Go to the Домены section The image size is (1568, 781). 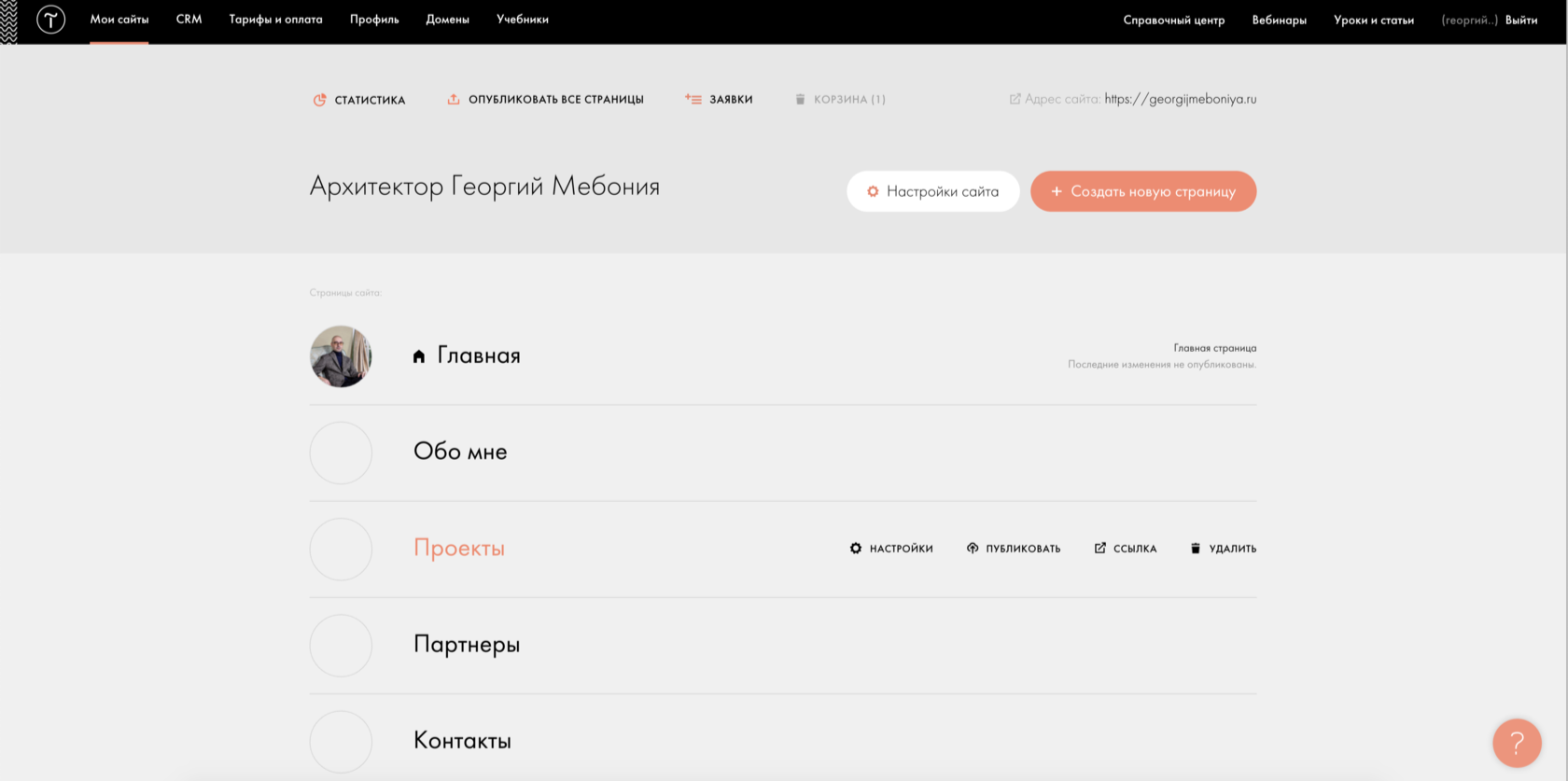pos(447,20)
